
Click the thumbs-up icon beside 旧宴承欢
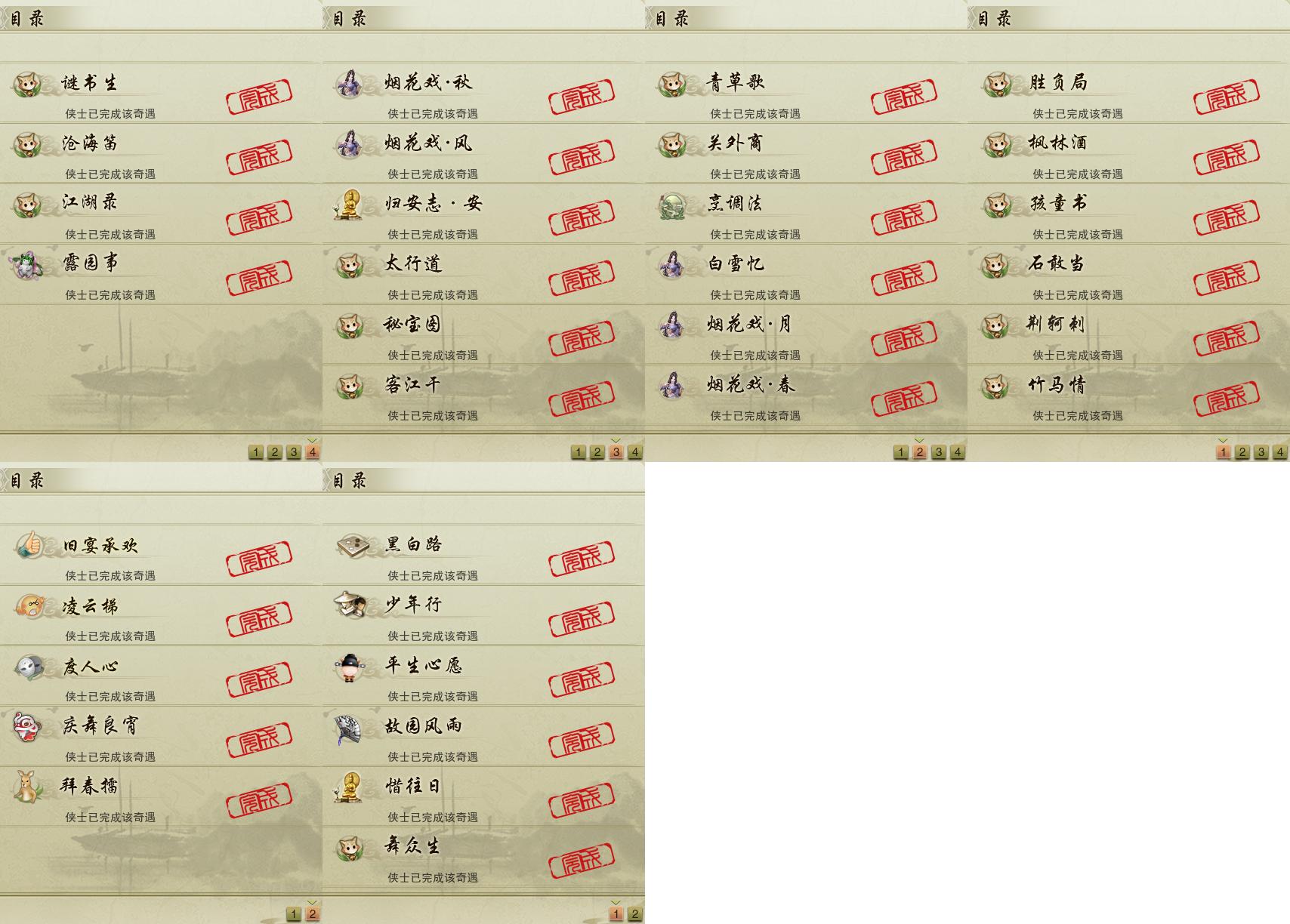[29, 544]
